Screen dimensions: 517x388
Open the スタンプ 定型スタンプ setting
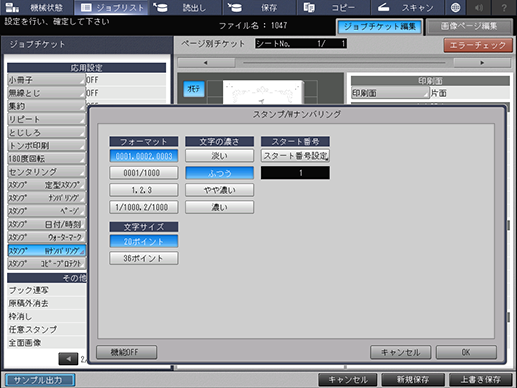coord(46,185)
